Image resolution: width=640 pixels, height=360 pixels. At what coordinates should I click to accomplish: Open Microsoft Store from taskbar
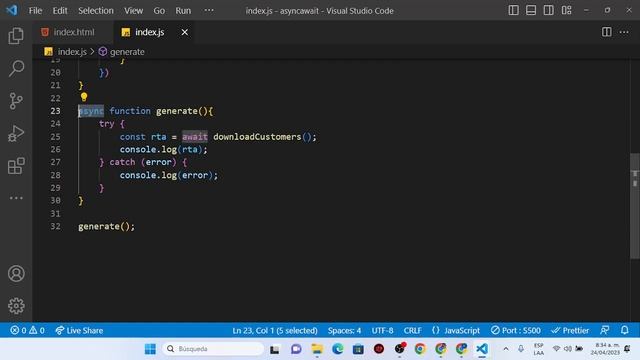pyautogui.click(x=358, y=349)
